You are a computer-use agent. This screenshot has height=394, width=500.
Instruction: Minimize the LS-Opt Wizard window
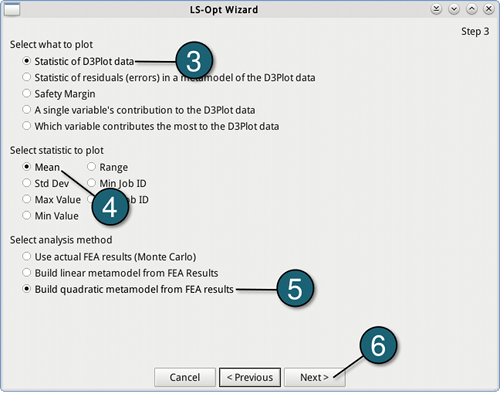pos(454,9)
